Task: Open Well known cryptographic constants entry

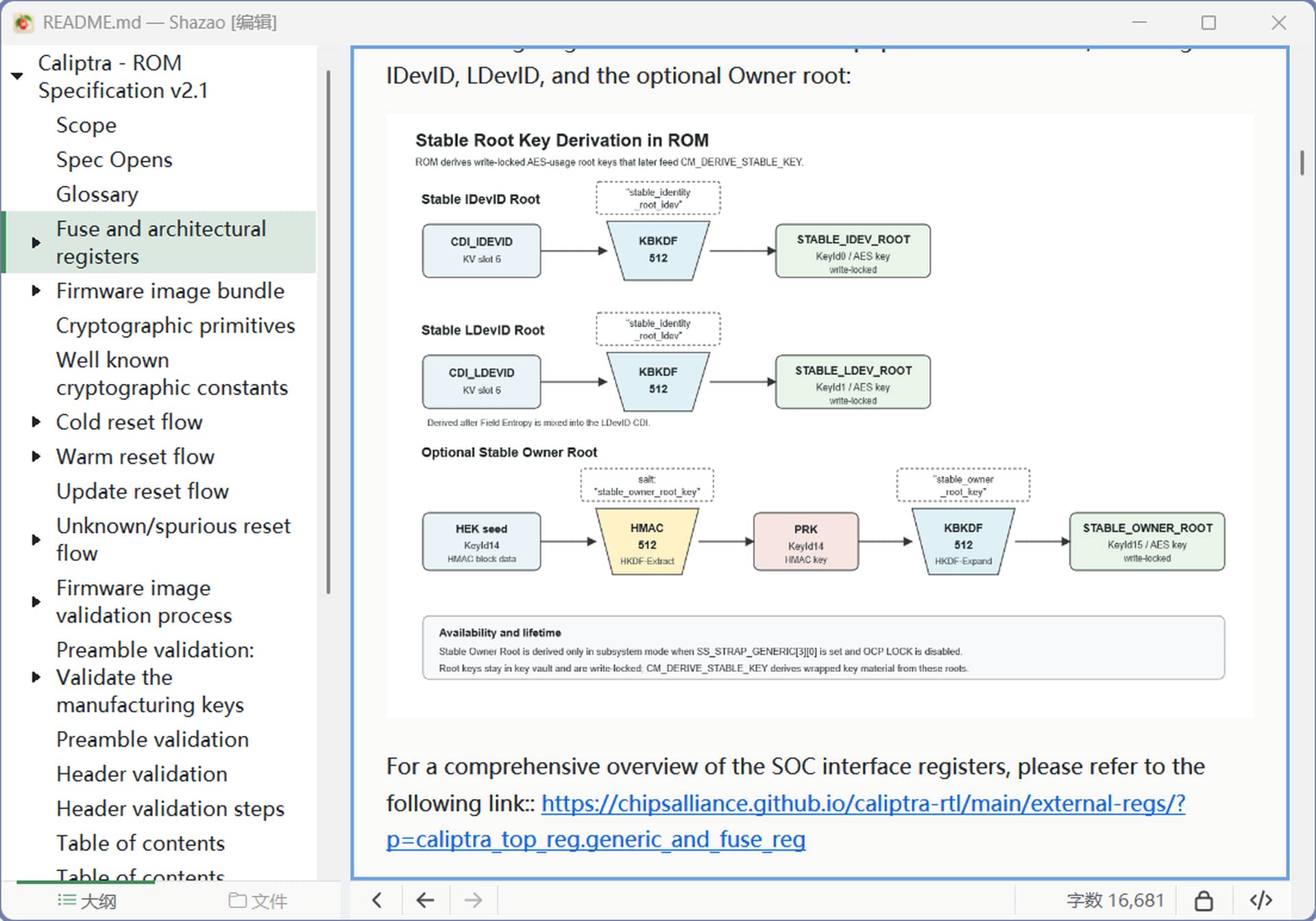Action: 172,374
